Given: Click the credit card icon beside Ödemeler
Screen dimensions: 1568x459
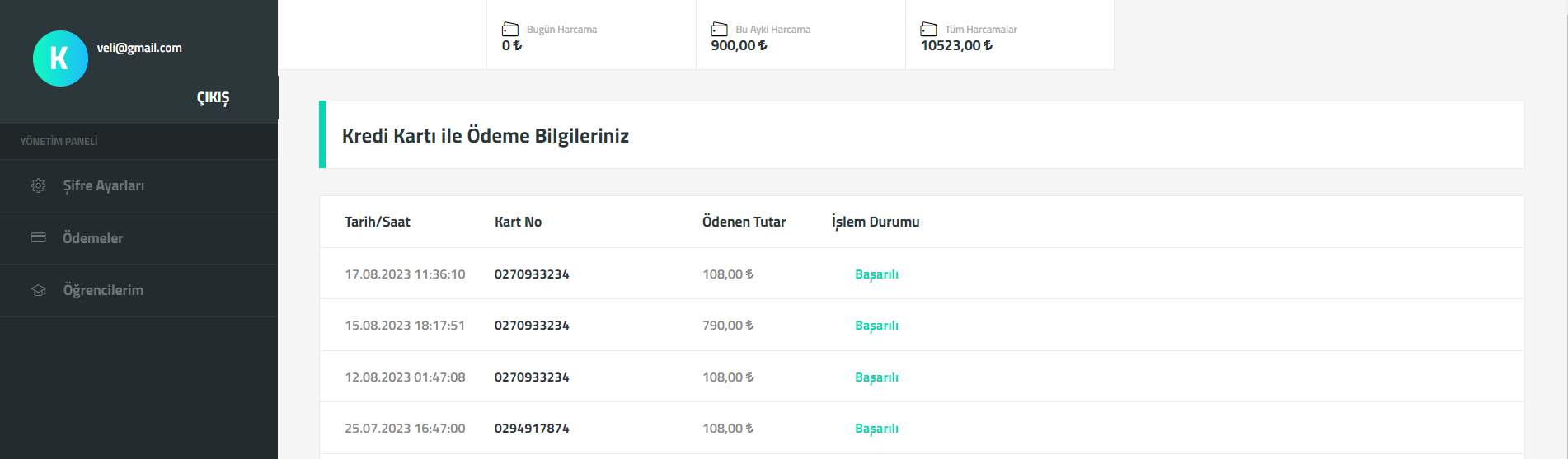Looking at the screenshot, I should 38,237.
